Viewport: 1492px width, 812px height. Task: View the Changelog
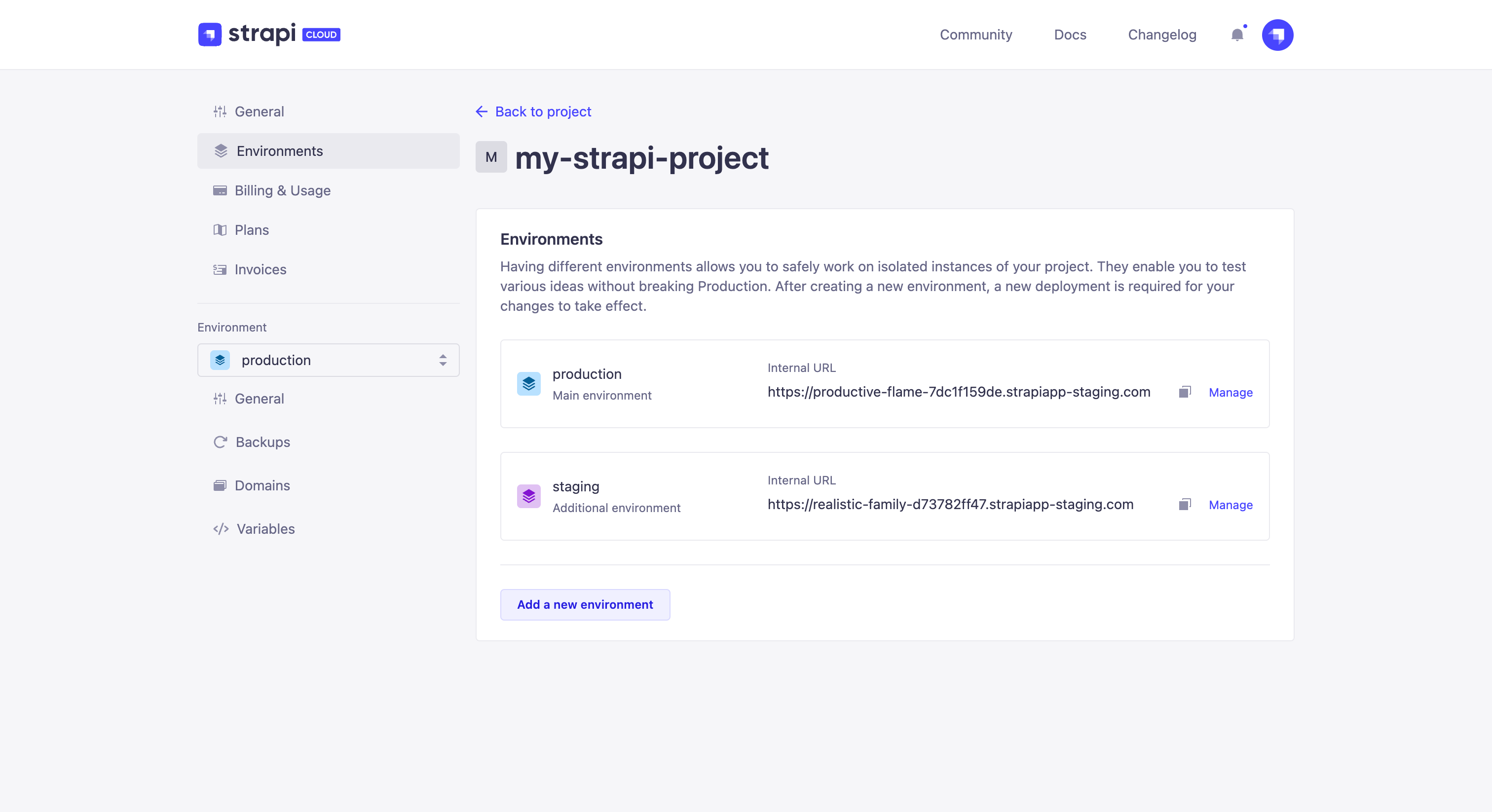pyautogui.click(x=1162, y=35)
